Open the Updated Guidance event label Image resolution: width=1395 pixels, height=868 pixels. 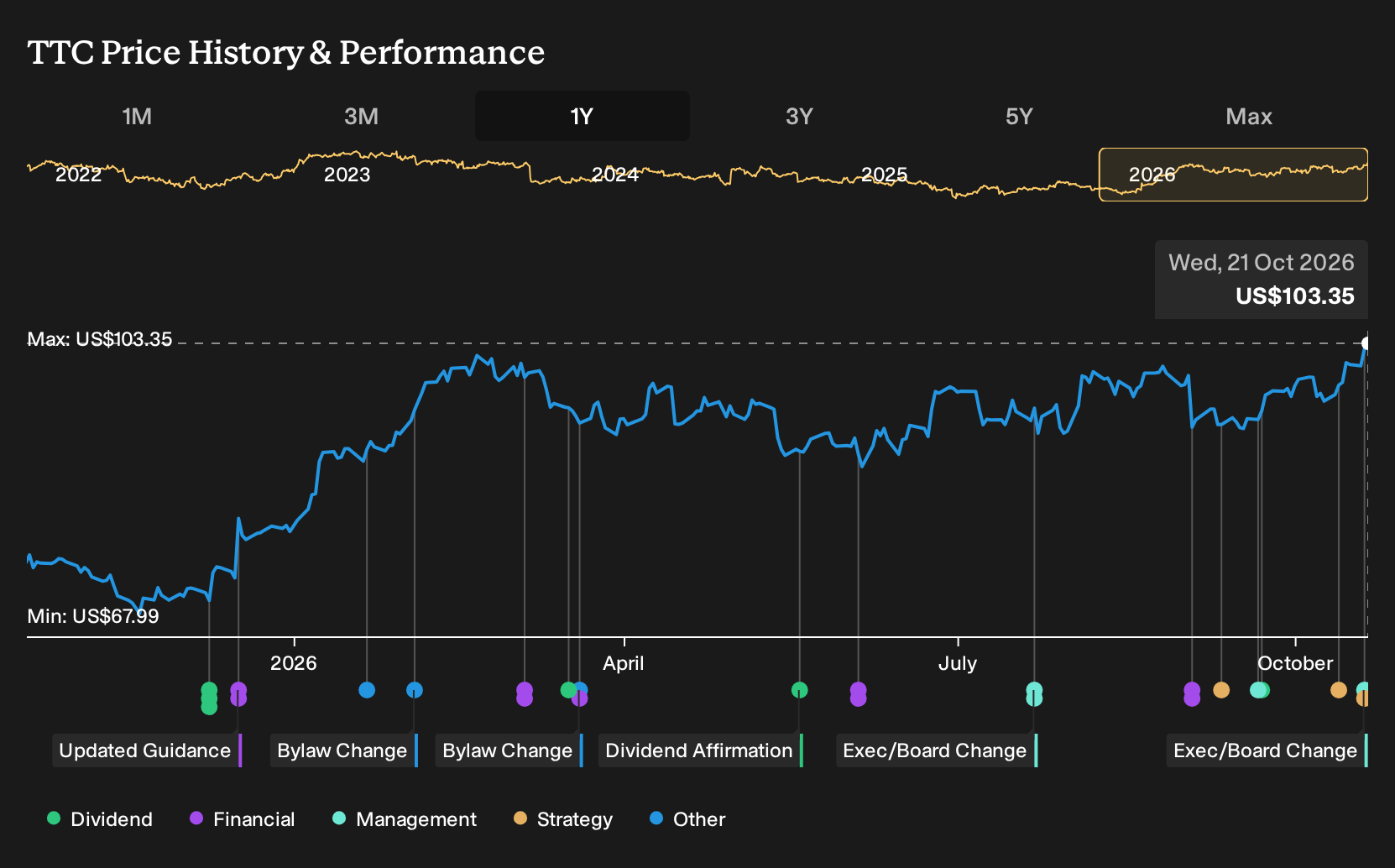(x=147, y=750)
